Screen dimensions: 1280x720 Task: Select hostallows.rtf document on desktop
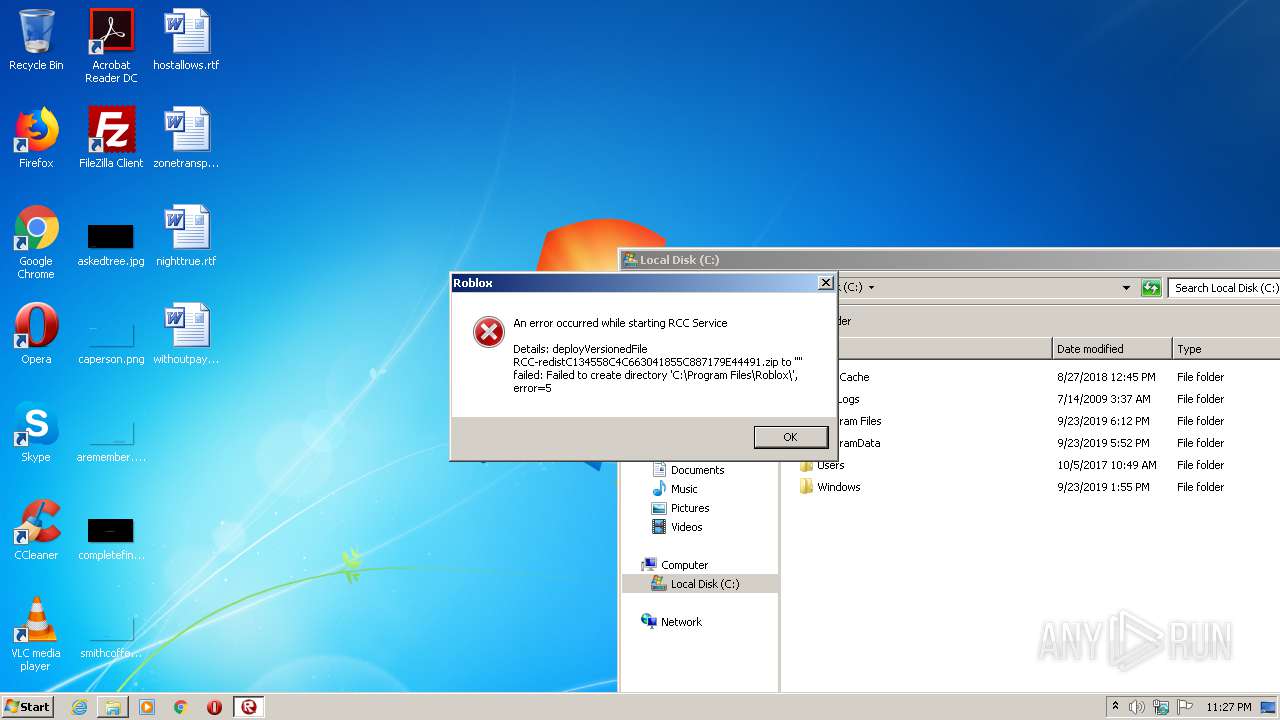(x=186, y=40)
